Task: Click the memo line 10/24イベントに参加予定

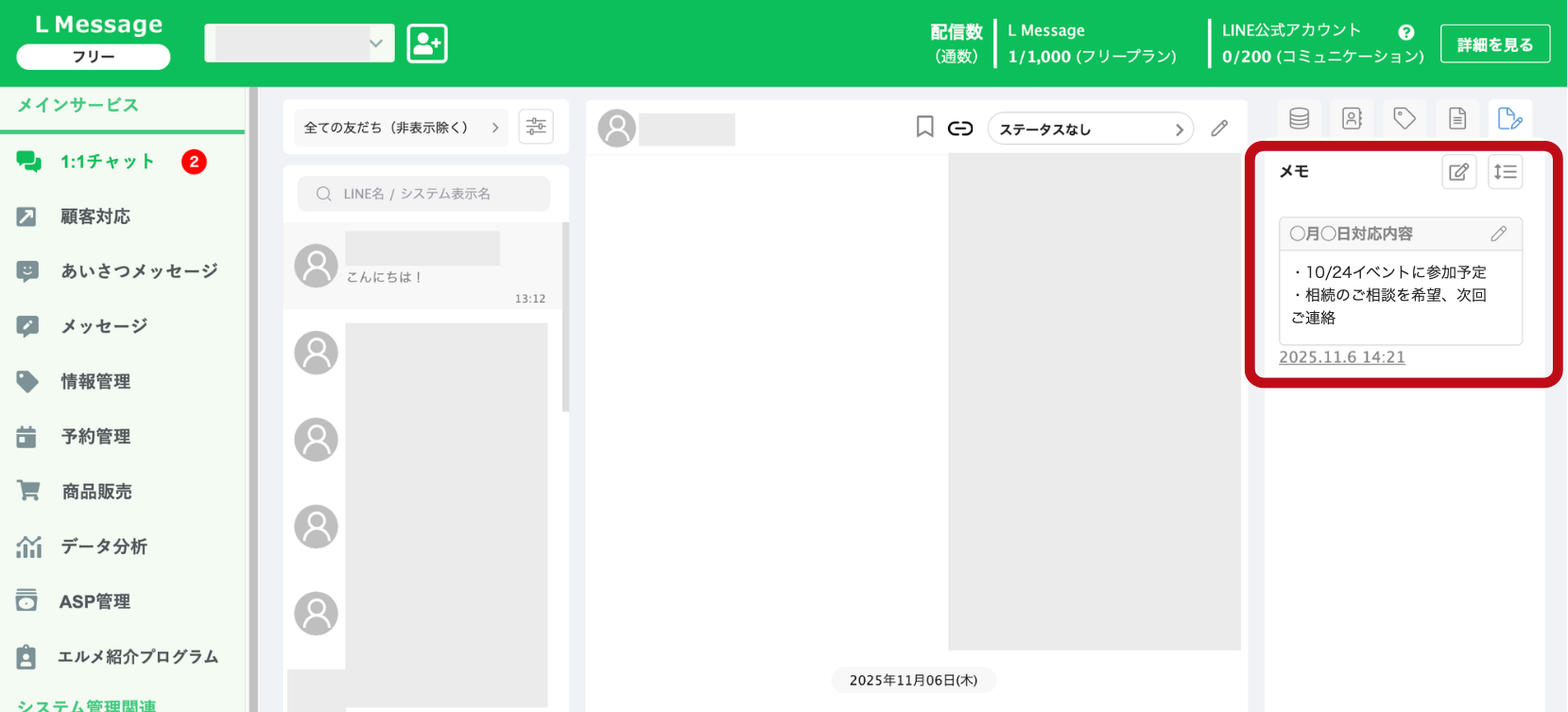Action: tap(1388, 272)
